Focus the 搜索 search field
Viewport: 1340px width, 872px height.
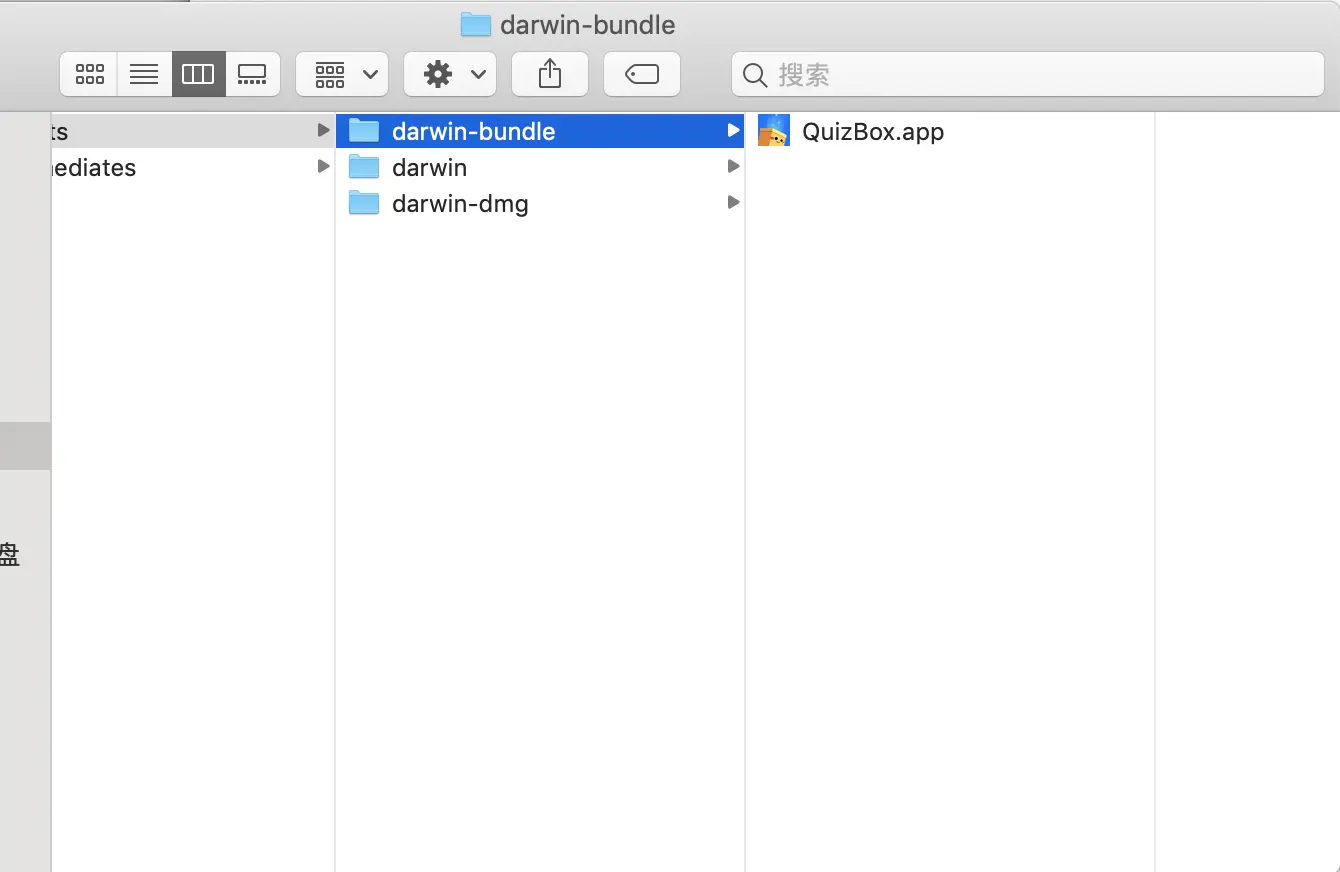(x=1028, y=74)
